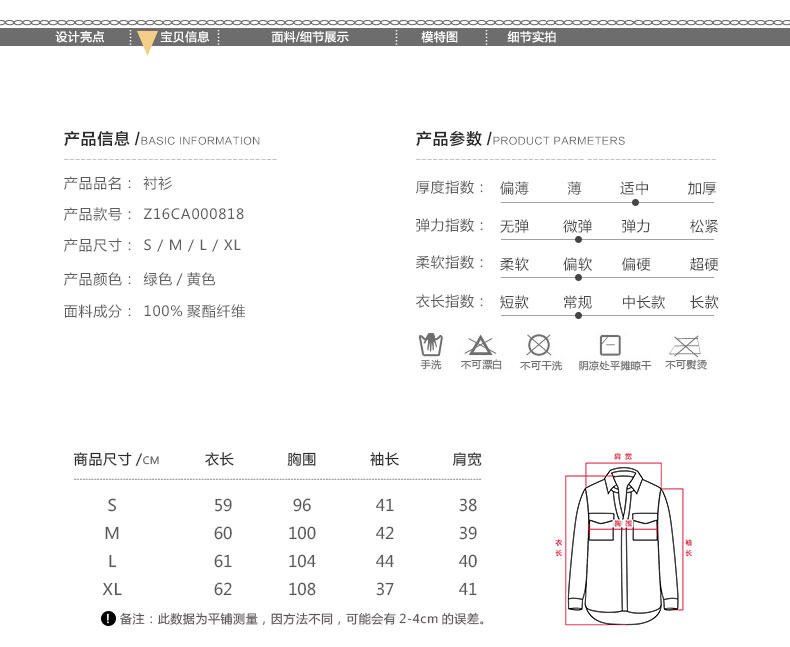Select the 模特图 tab
This screenshot has height=647, width=790.
tap(439, 37)
